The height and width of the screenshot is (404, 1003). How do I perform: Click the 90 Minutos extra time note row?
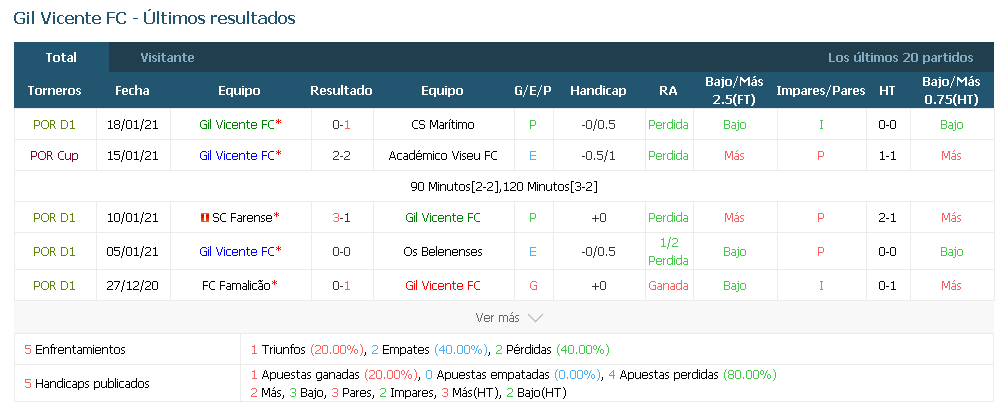tap(504, 187)
